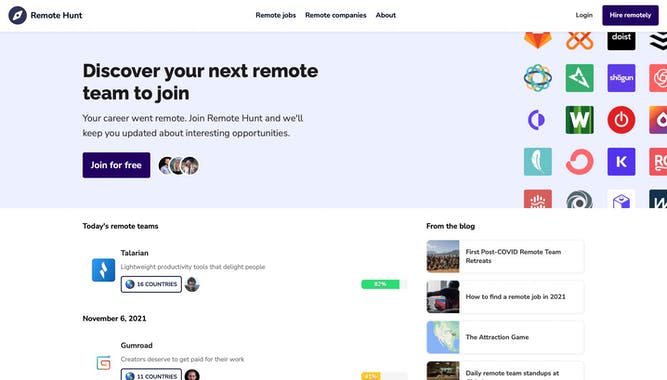Click Talarian's 16 Countries badge
The height and width of the screenshot is (380, 667).
coord(151,284)
